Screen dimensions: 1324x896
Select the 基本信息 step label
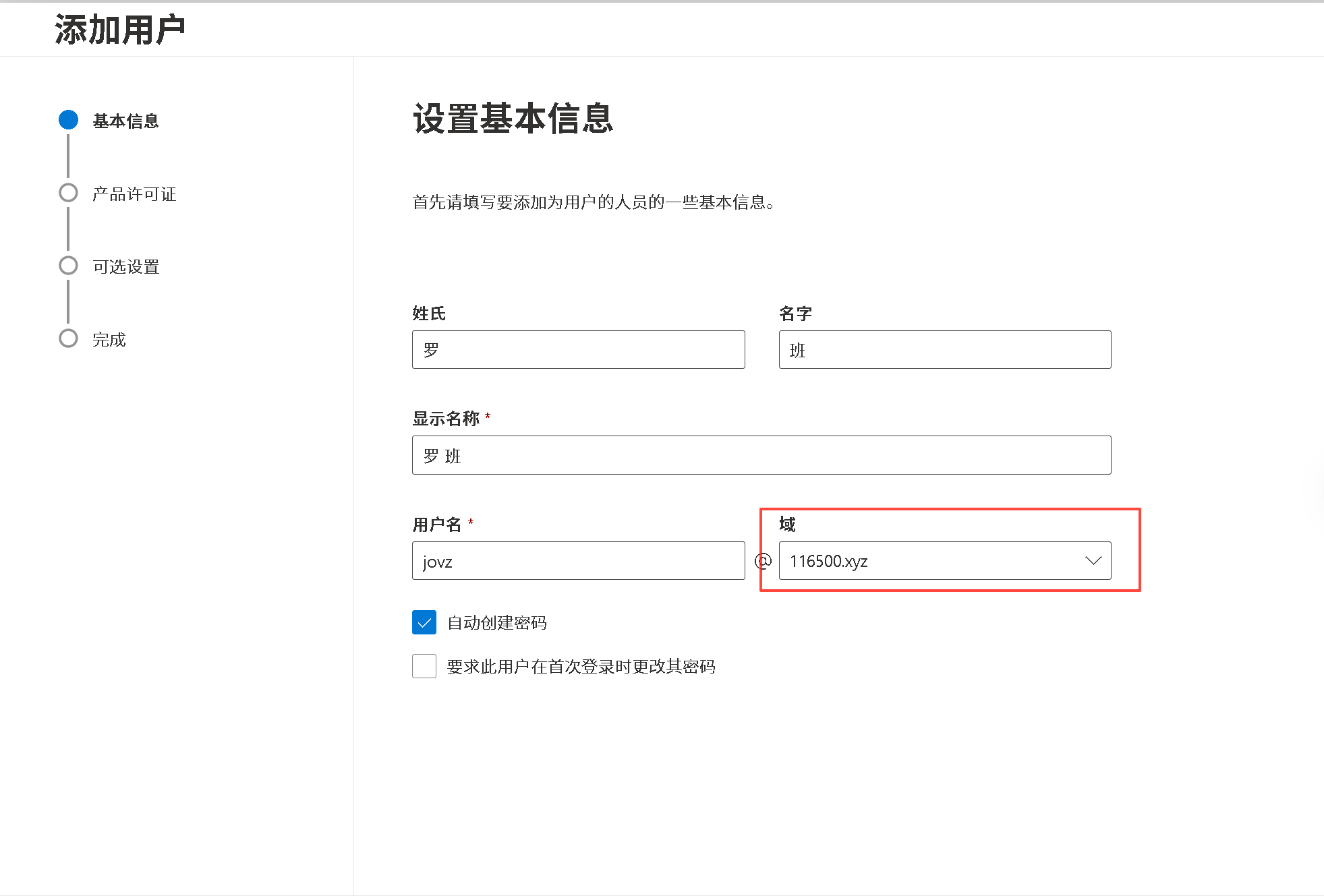pyautogui.click(x=125, y=121)
